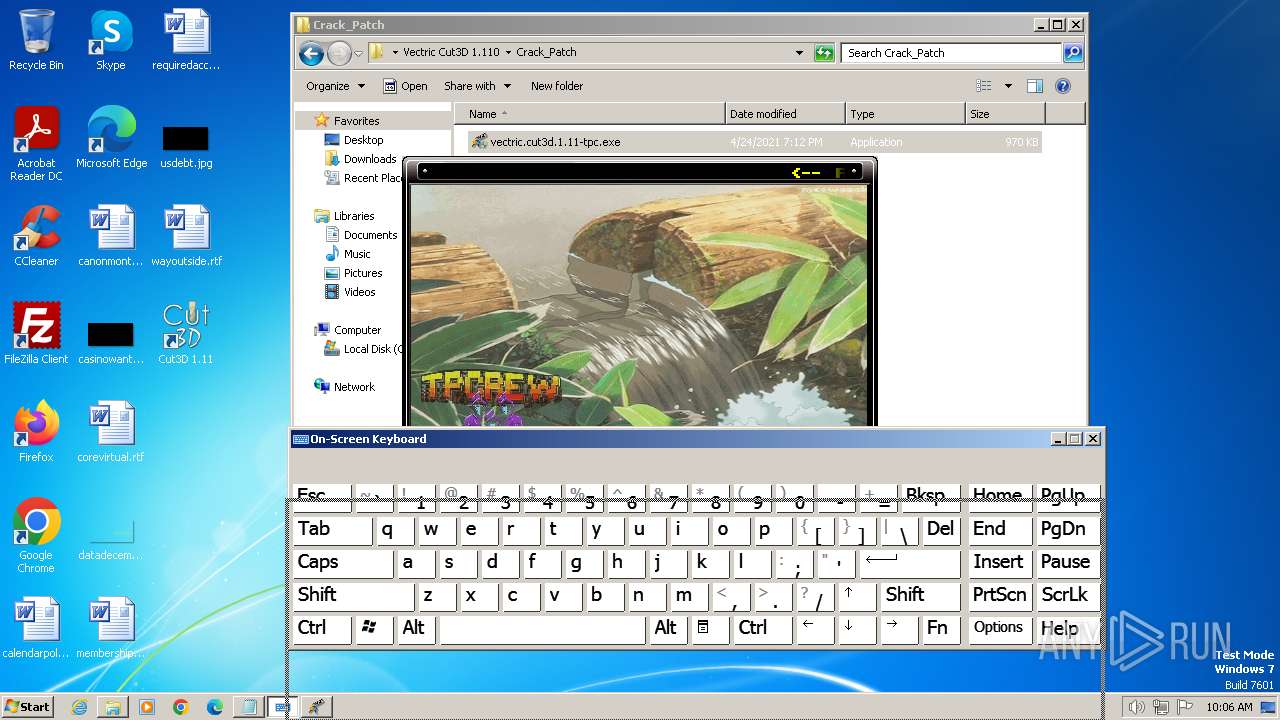
Task: Click the clock showing 10:06 AM
Action: 1229,707
